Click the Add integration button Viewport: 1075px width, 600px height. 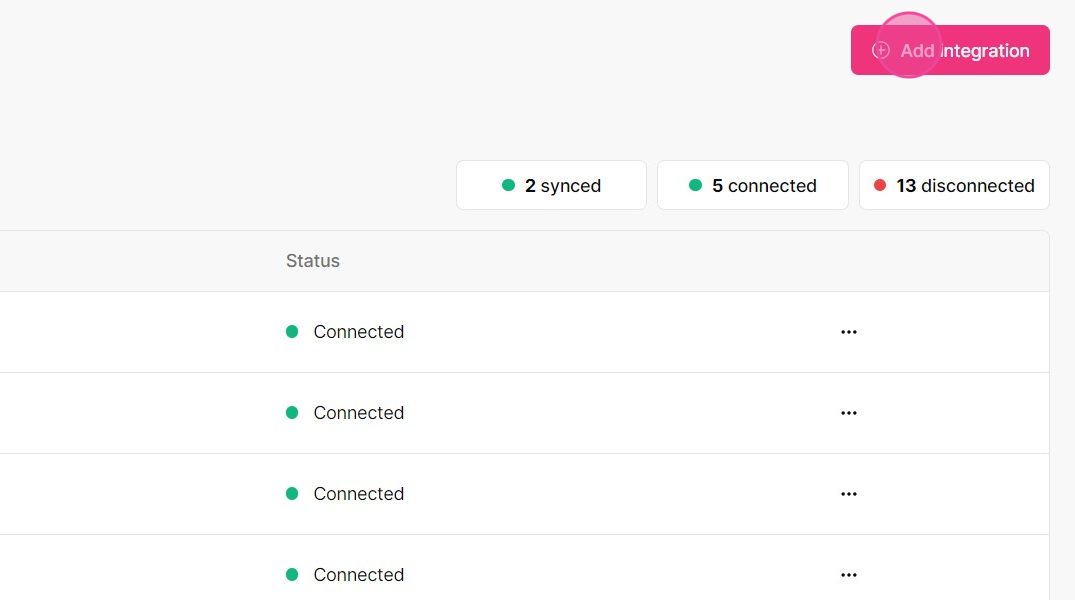point(950,50)
